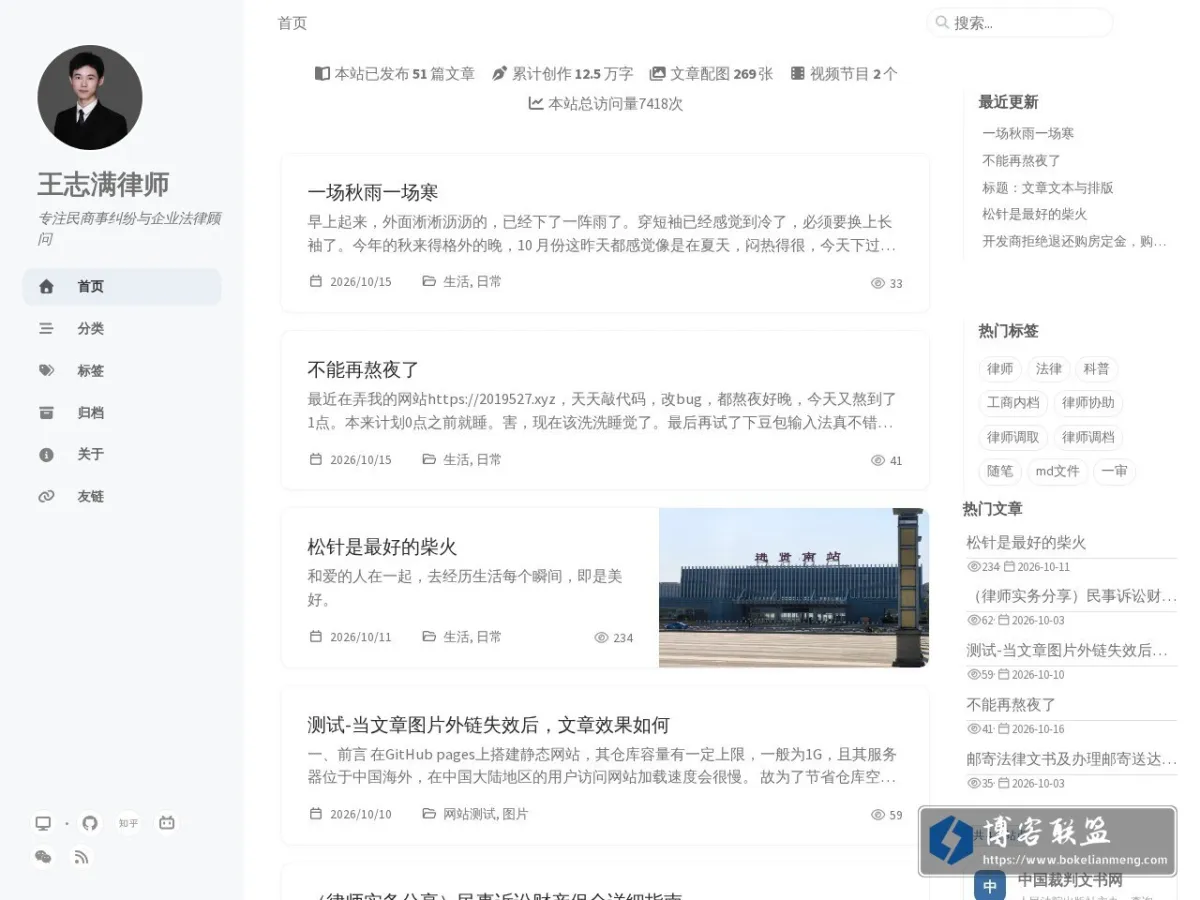
Task: Click folder icon on 不能再熬夜了 post card
Action: click(x=429, y=460)
